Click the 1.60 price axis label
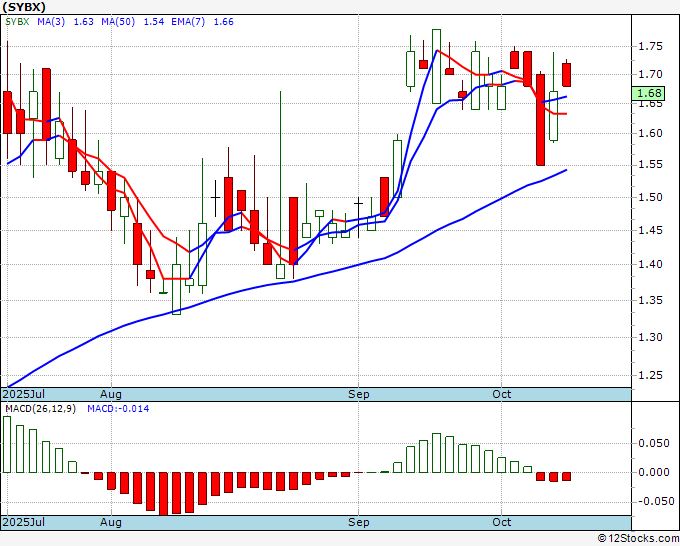This screenshot has height=546, width=680. click(x=651, y=133)
